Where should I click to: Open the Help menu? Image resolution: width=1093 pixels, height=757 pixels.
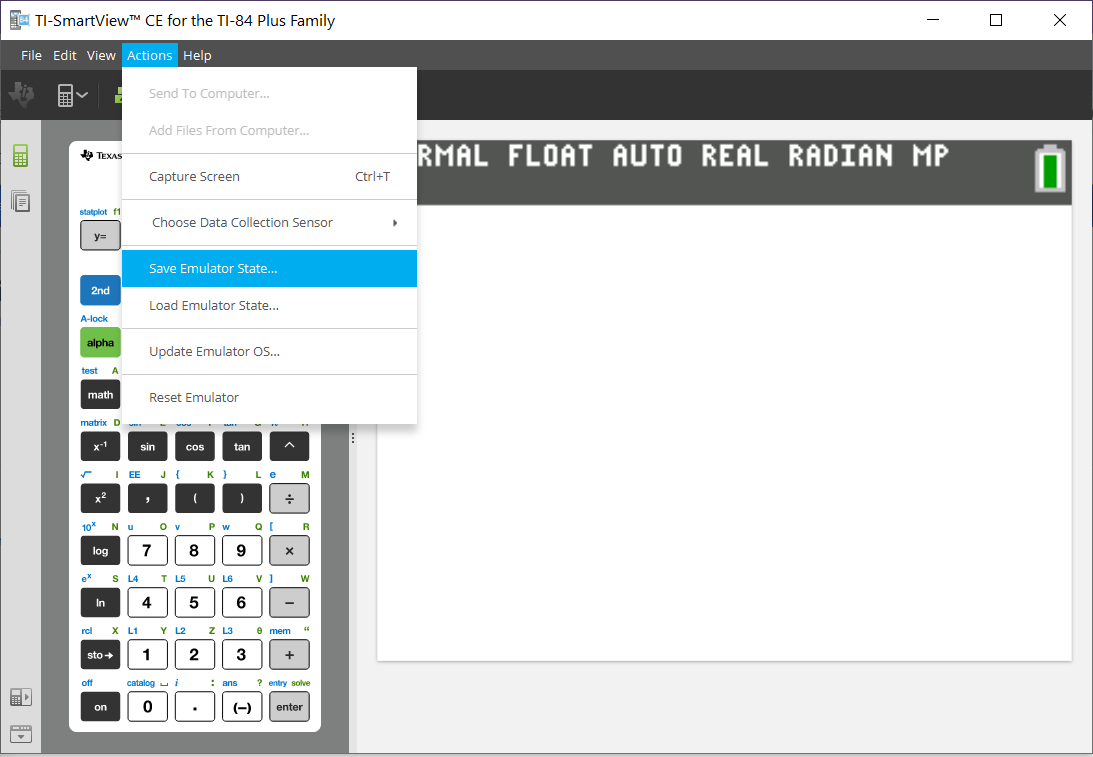tap(197, 56)
